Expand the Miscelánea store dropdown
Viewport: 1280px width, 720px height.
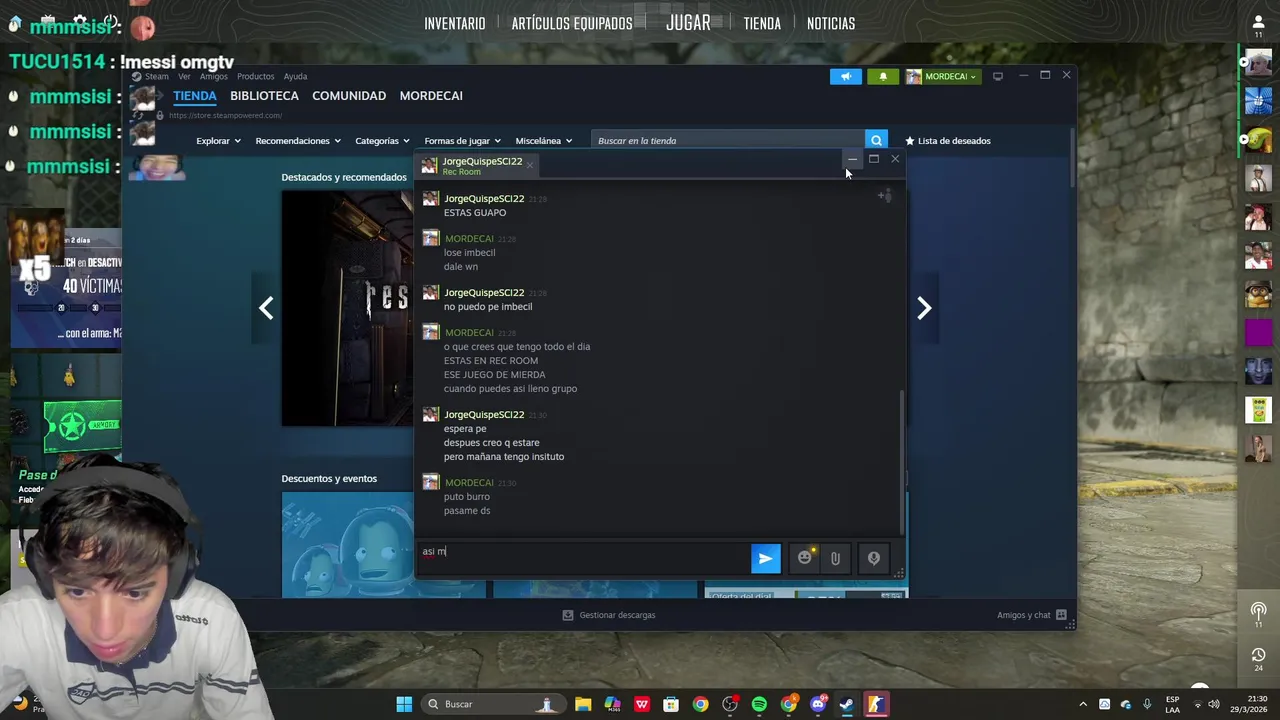(x=544, y=141)
